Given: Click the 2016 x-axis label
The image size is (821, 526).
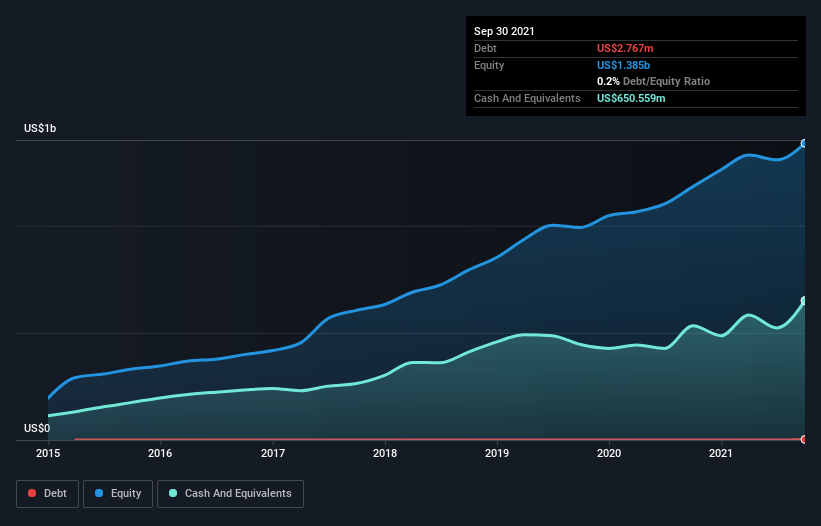Looking at the screenshot, I should point(160,453).
